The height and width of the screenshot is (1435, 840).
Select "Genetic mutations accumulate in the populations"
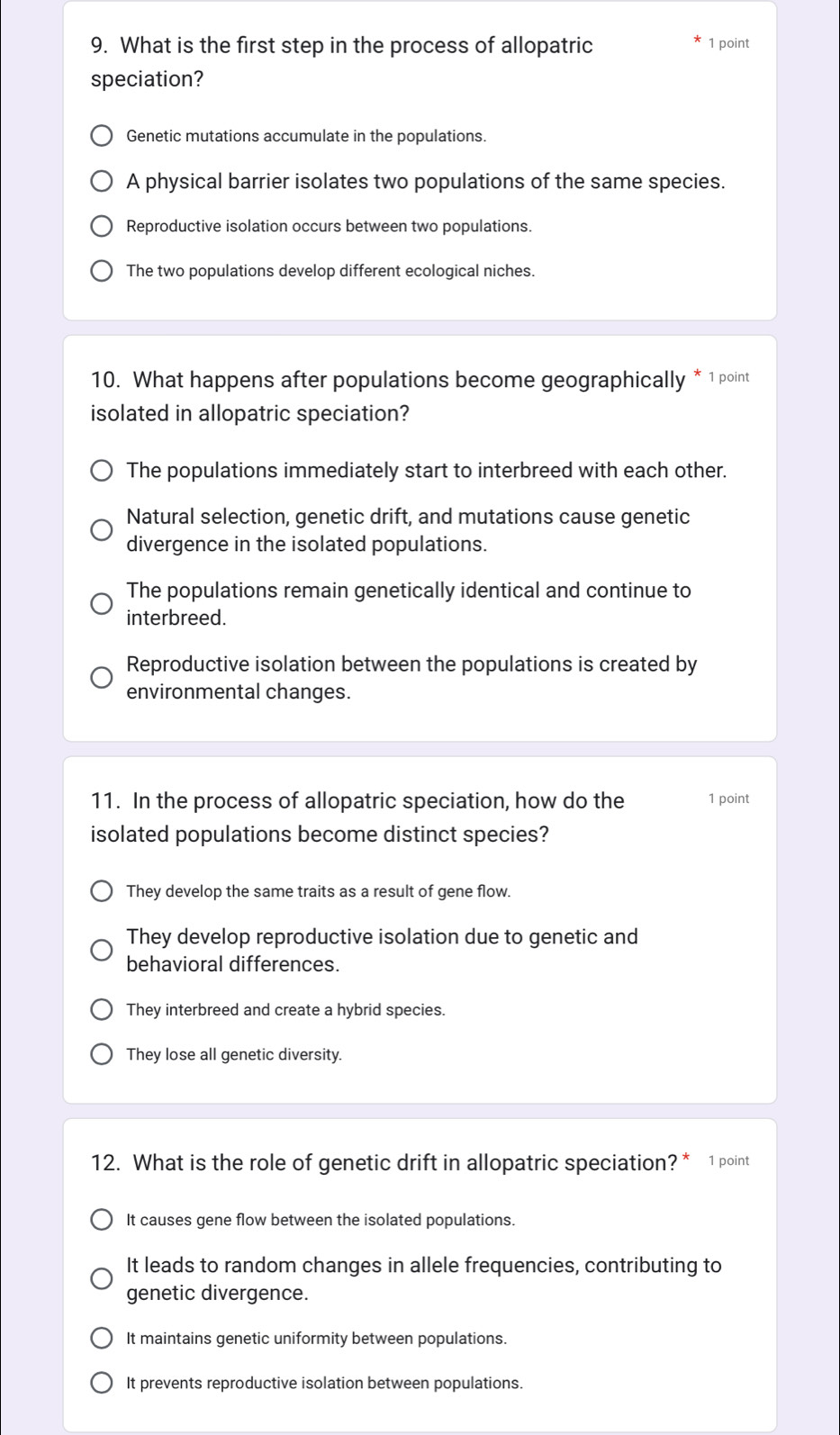tap(102, 135)
